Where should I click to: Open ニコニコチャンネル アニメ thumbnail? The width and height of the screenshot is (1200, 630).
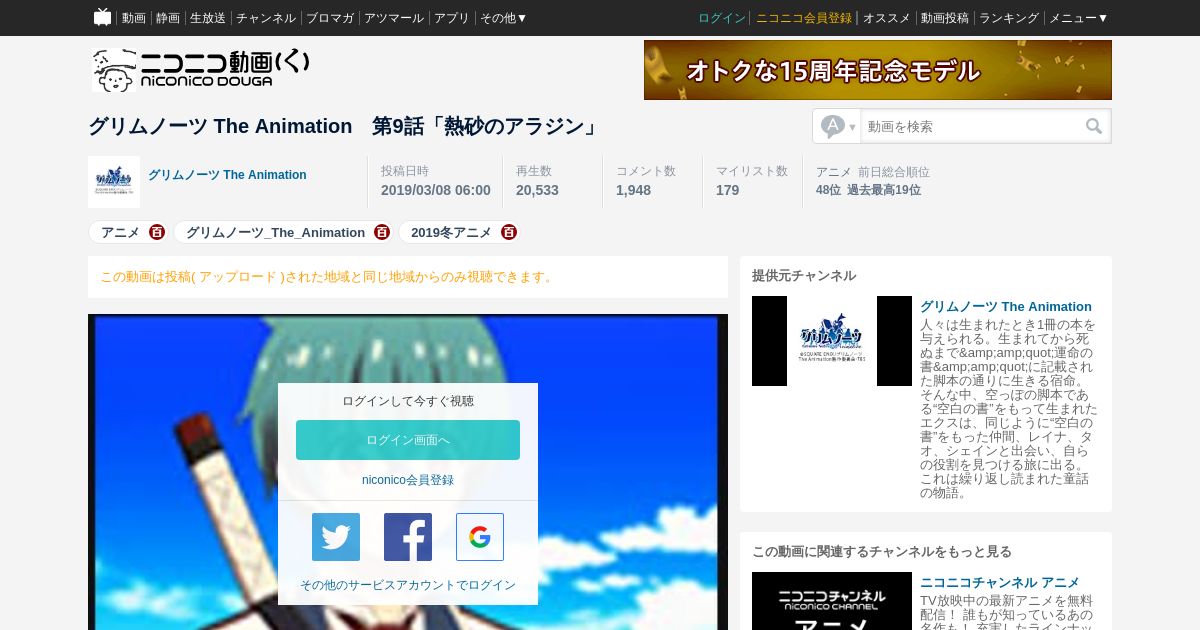point(832,601)
